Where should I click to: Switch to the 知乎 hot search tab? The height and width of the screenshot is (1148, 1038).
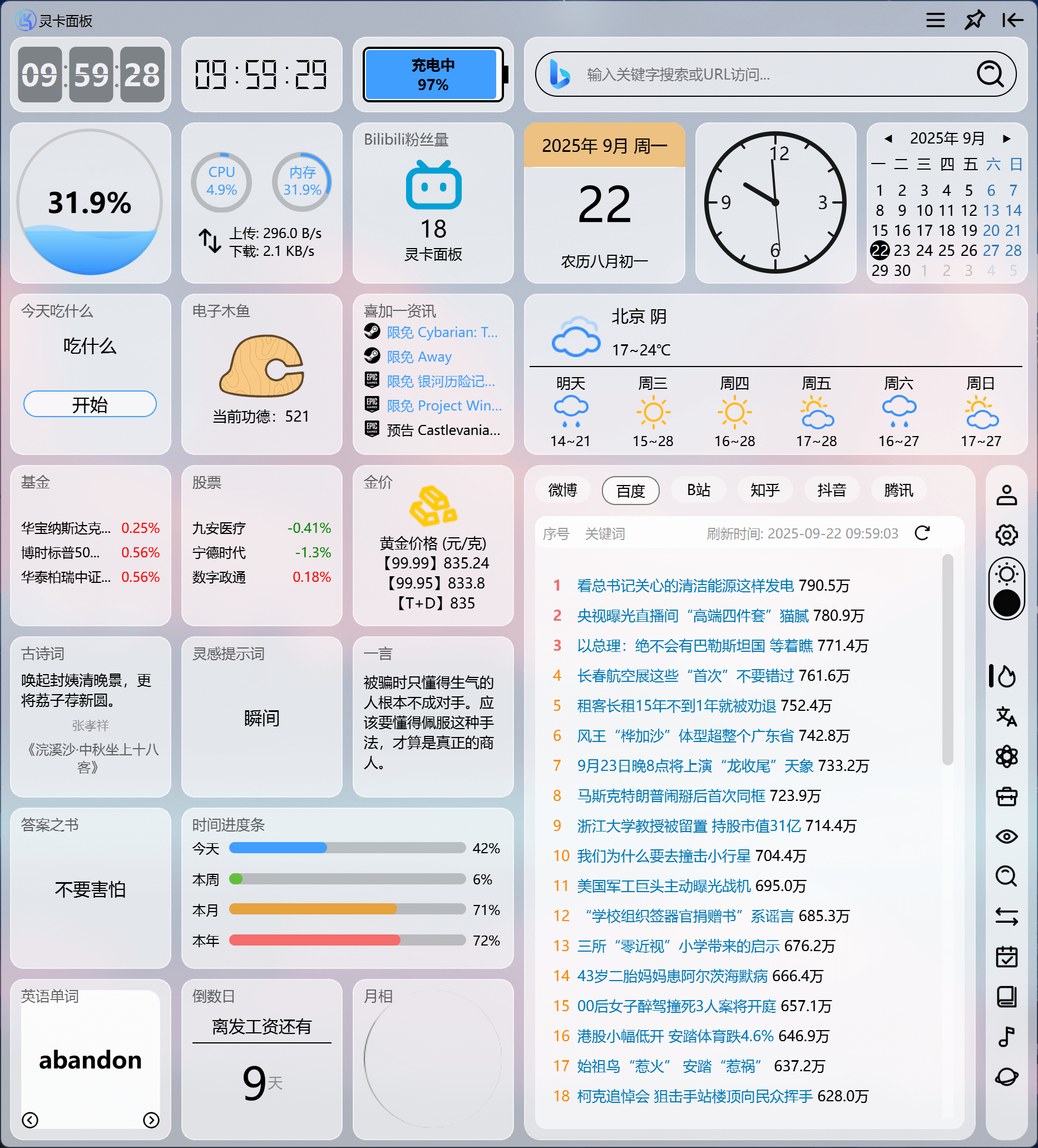(x=765, y=489)
